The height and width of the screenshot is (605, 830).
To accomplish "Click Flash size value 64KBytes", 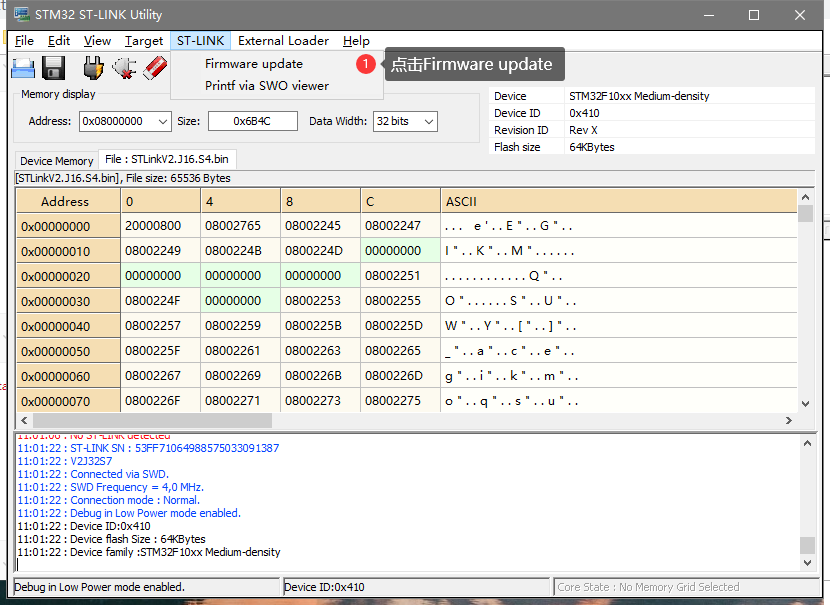I will point(592,147).
